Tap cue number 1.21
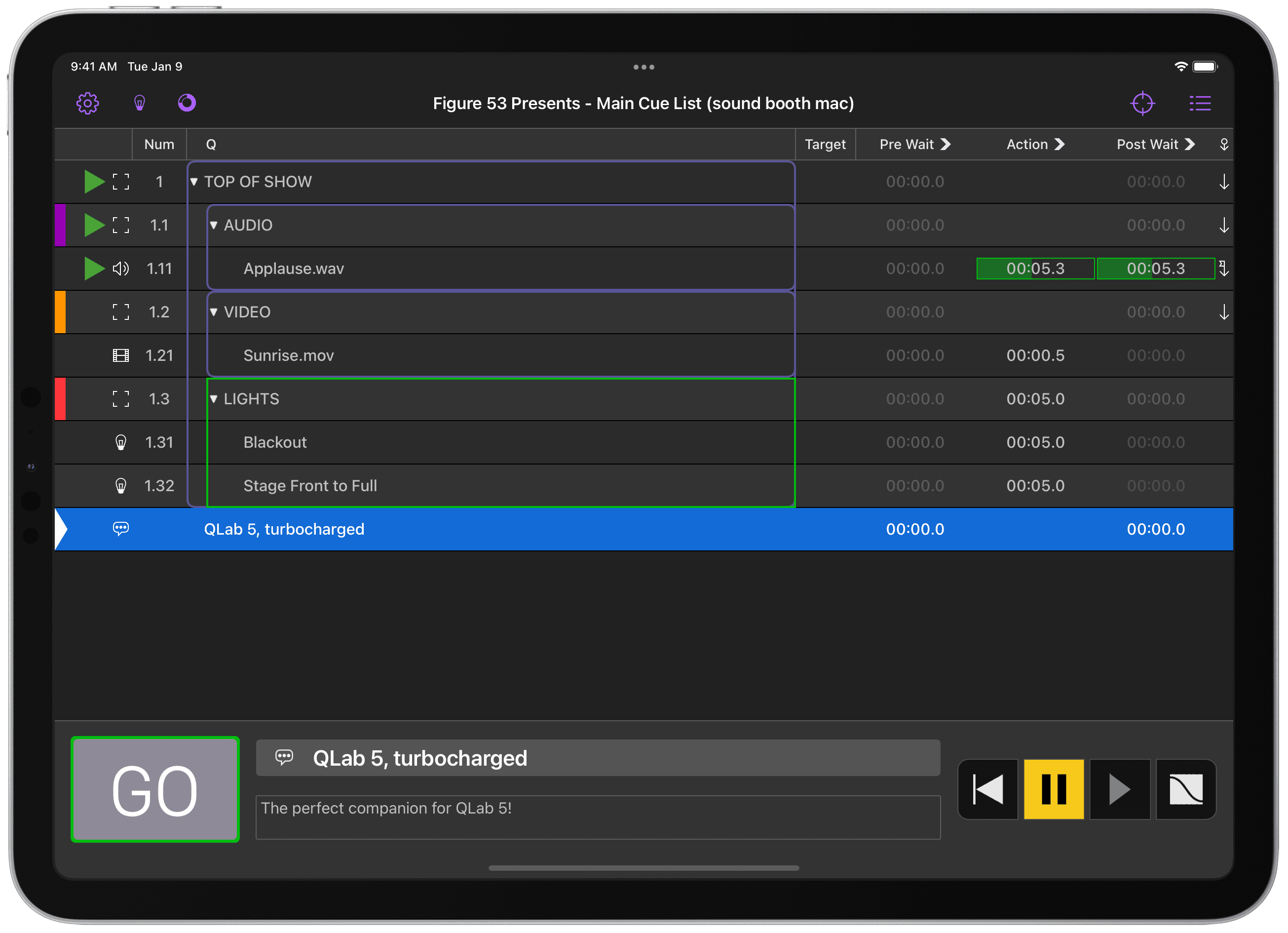Image resolution: width=1288 pixels, height=933 pixels. pyautogui.click(x=159, y=356)
